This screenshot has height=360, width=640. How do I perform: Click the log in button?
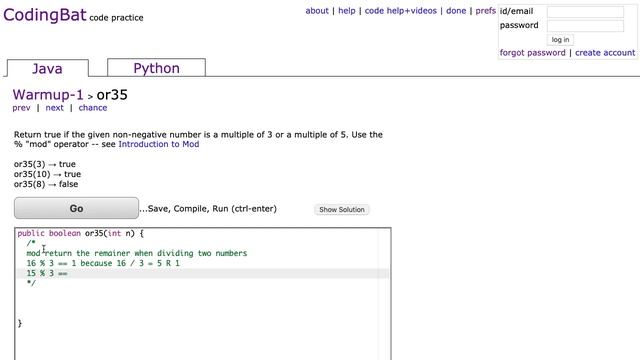560,40
